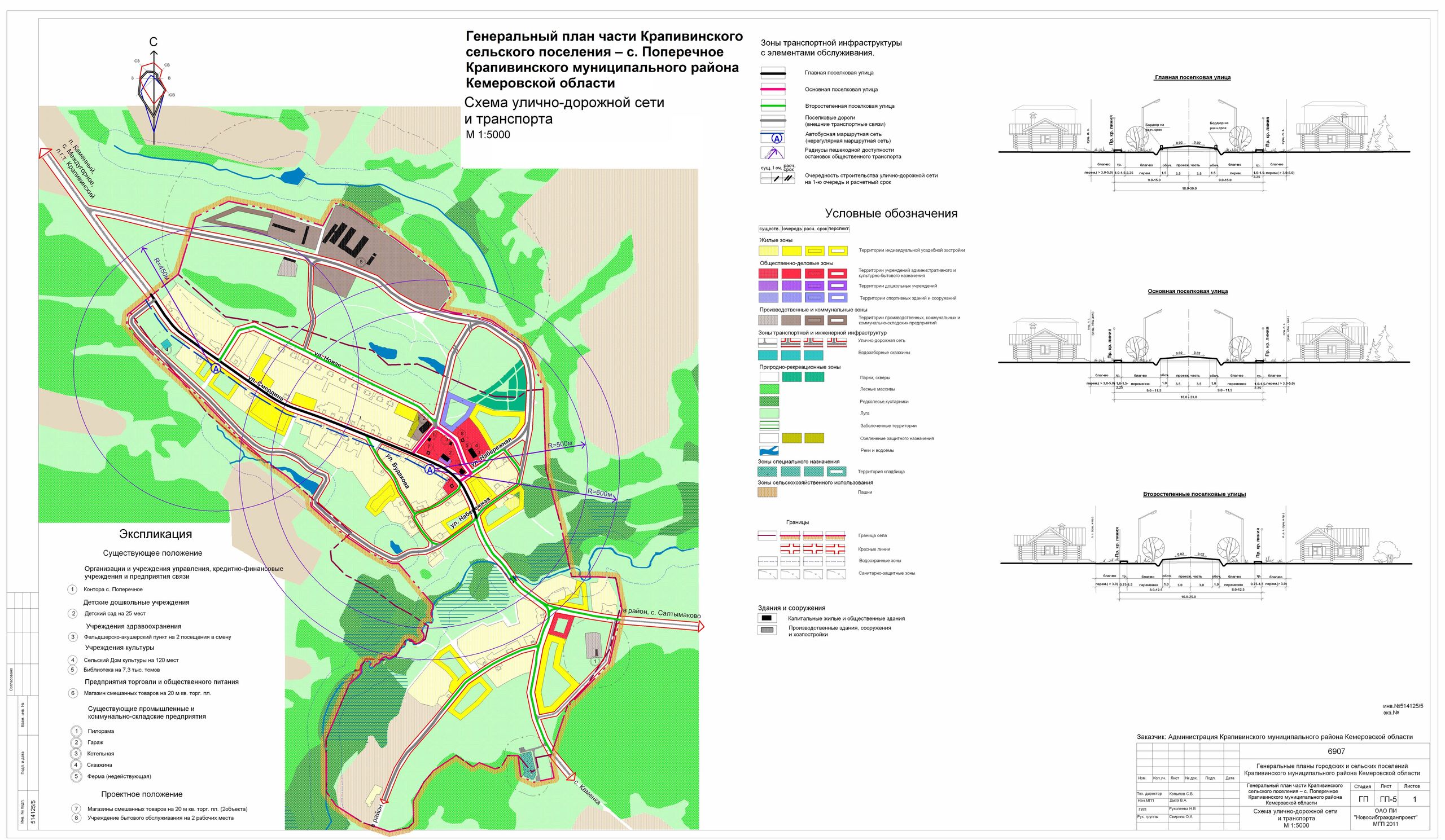Click the инв.№514125/5 note
The height and width of the screenshot is (840, 1445).
1403,706
